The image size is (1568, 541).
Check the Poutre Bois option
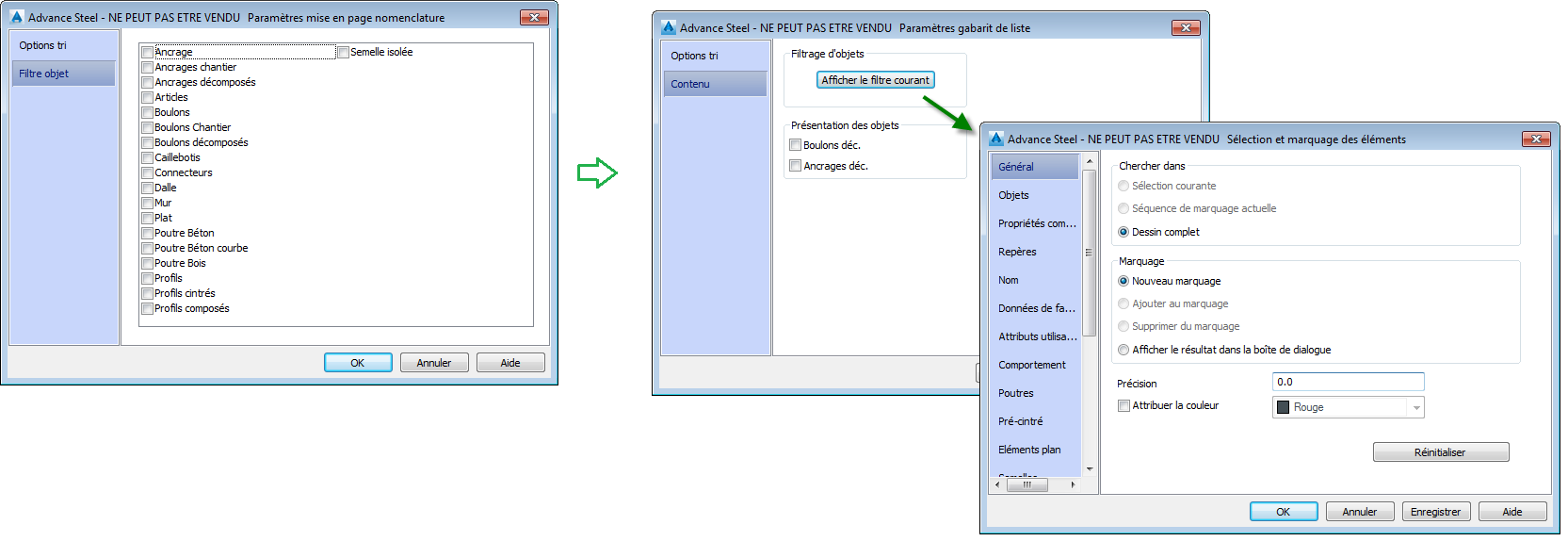coord(147,264)
